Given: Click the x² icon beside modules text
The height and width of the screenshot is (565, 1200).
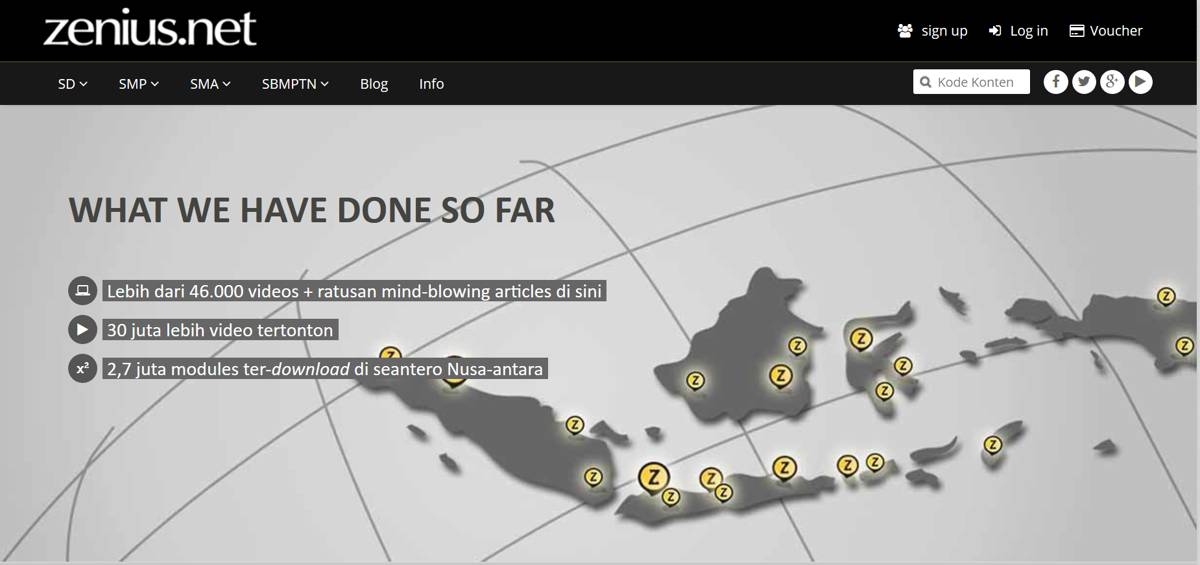Looking at the screenshot, I should coord(82,368).
